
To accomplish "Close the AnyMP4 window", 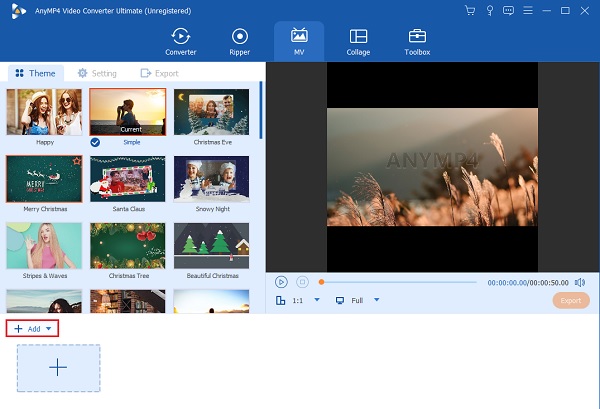I will pos(584,11).
